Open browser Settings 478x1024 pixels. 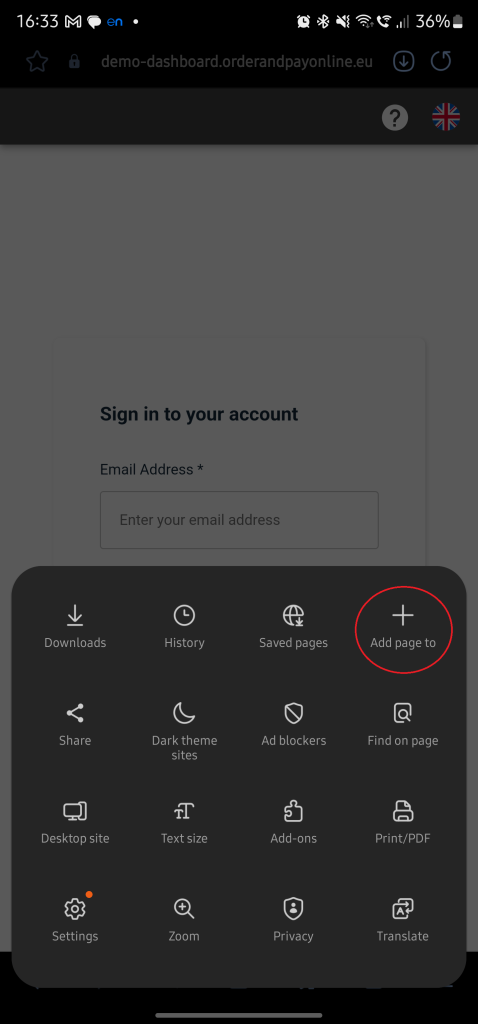point(75,920)
